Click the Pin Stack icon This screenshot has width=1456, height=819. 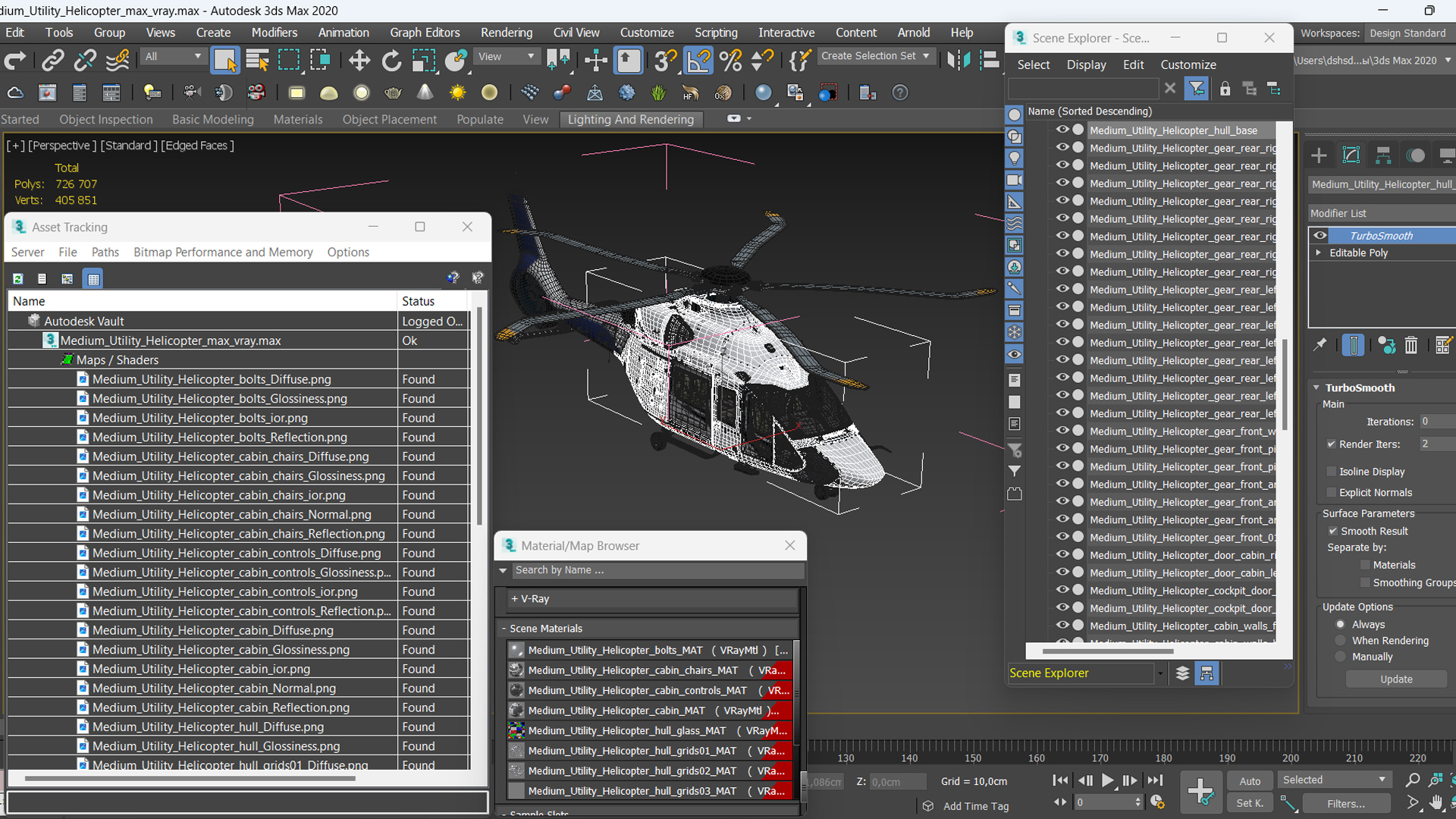coord(1320,345)
